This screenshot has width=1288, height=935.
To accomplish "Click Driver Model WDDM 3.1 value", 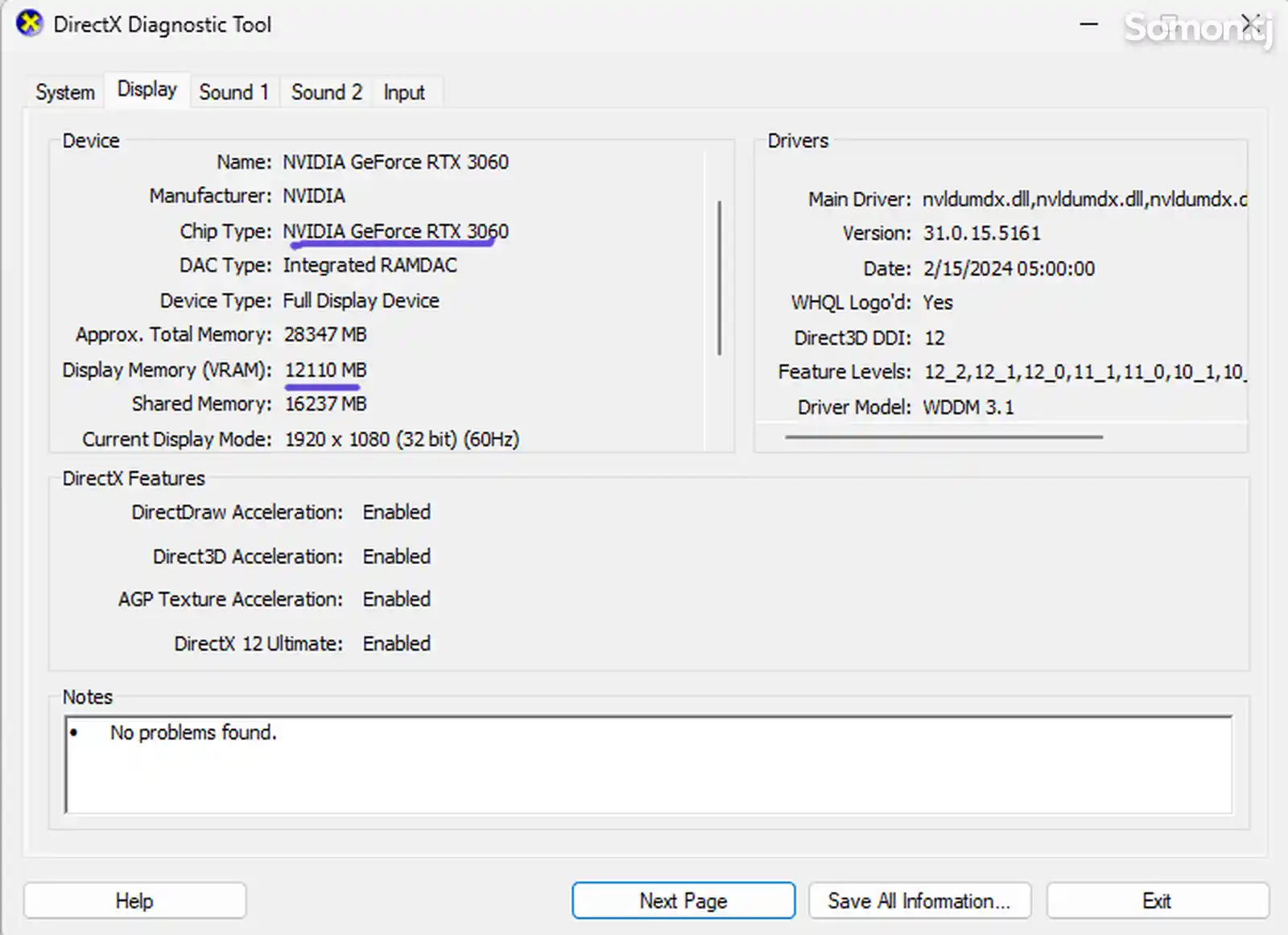I will pyautogui.click(x=968, y=407).
